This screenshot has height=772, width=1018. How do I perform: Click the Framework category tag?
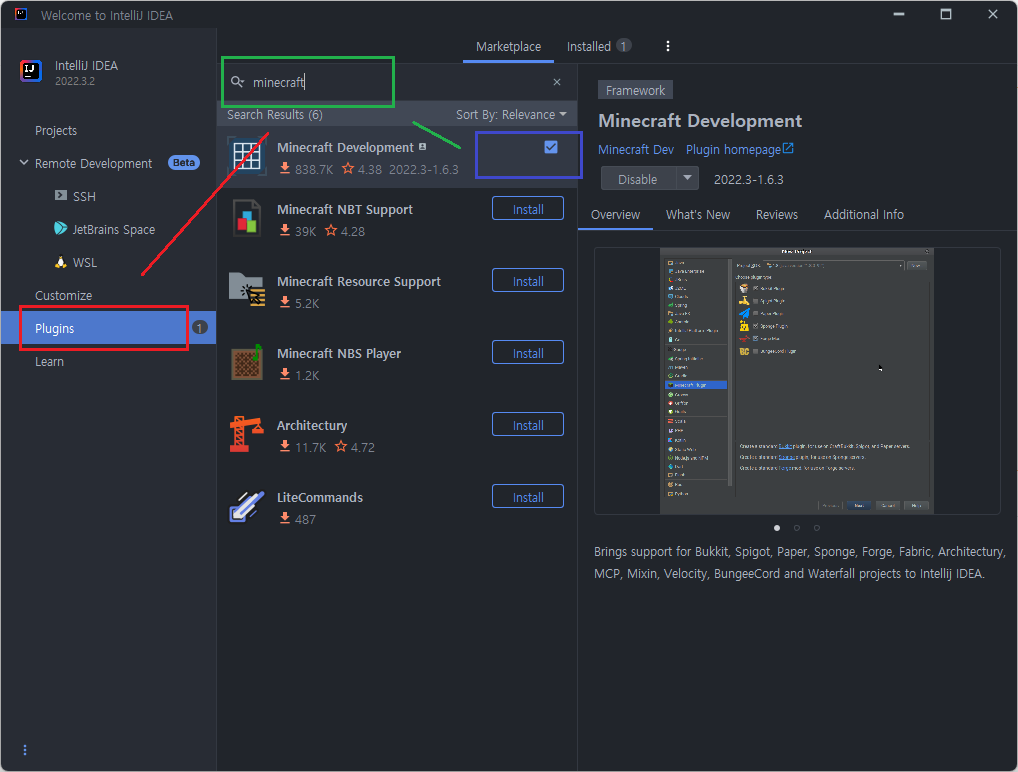[x=635, y=90]
